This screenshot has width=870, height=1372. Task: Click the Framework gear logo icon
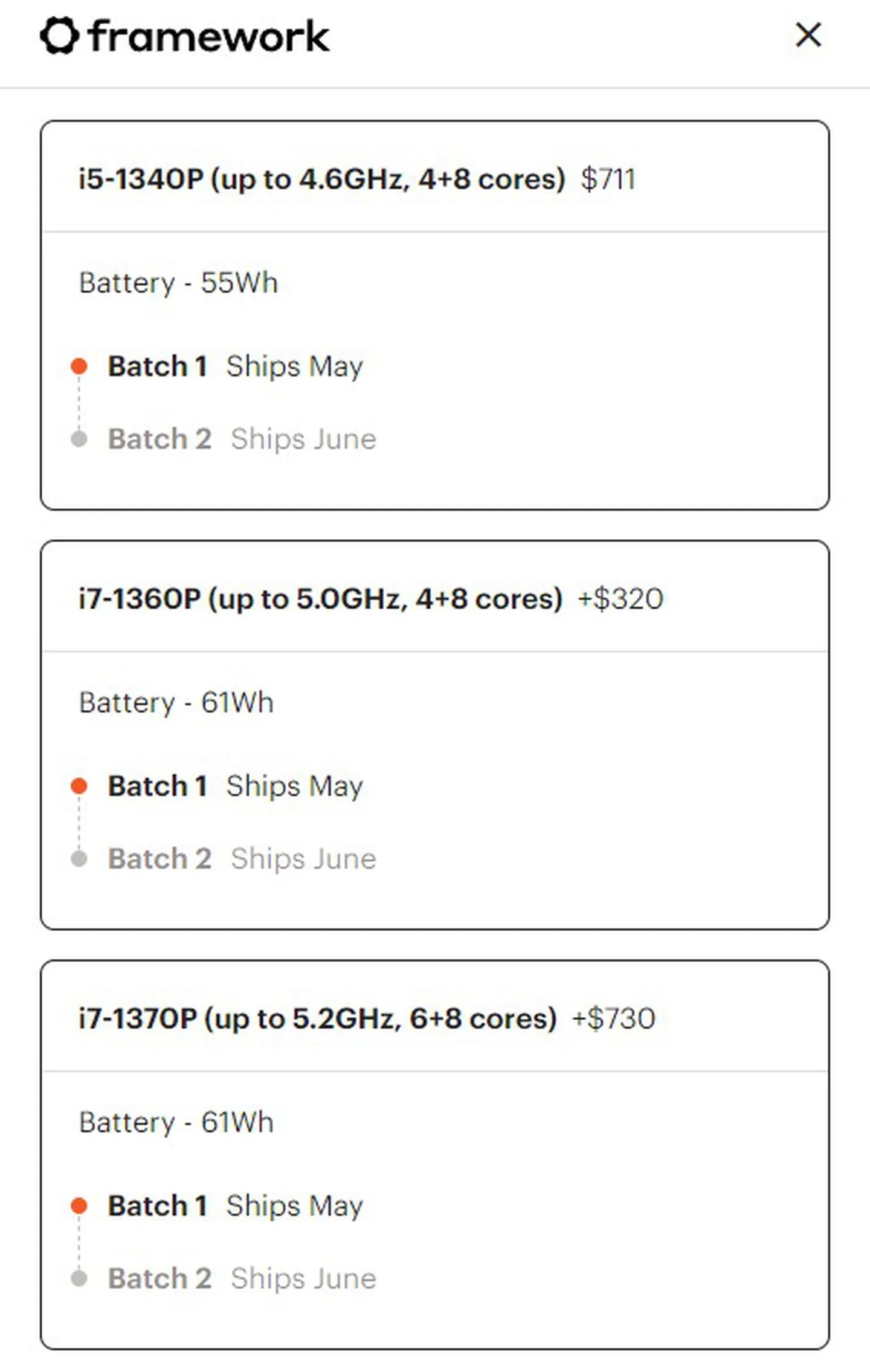59,36
